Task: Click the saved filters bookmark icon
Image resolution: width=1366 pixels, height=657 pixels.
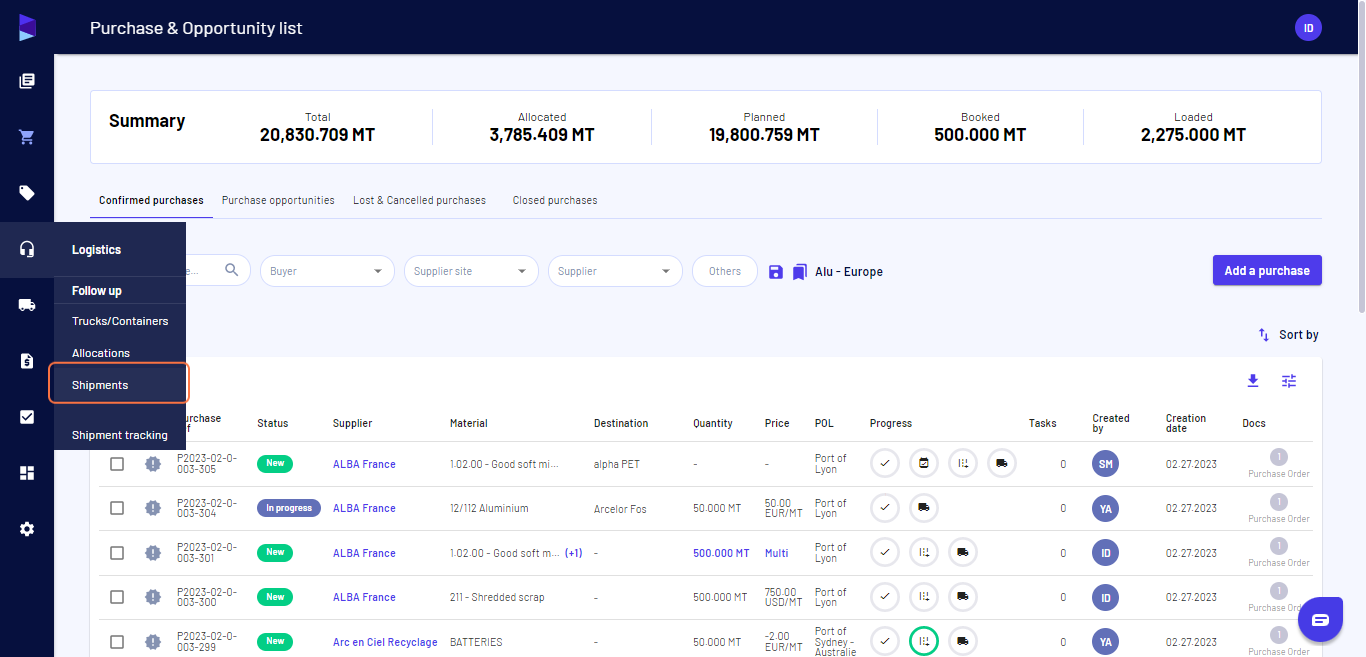Action: pos(800,271)
